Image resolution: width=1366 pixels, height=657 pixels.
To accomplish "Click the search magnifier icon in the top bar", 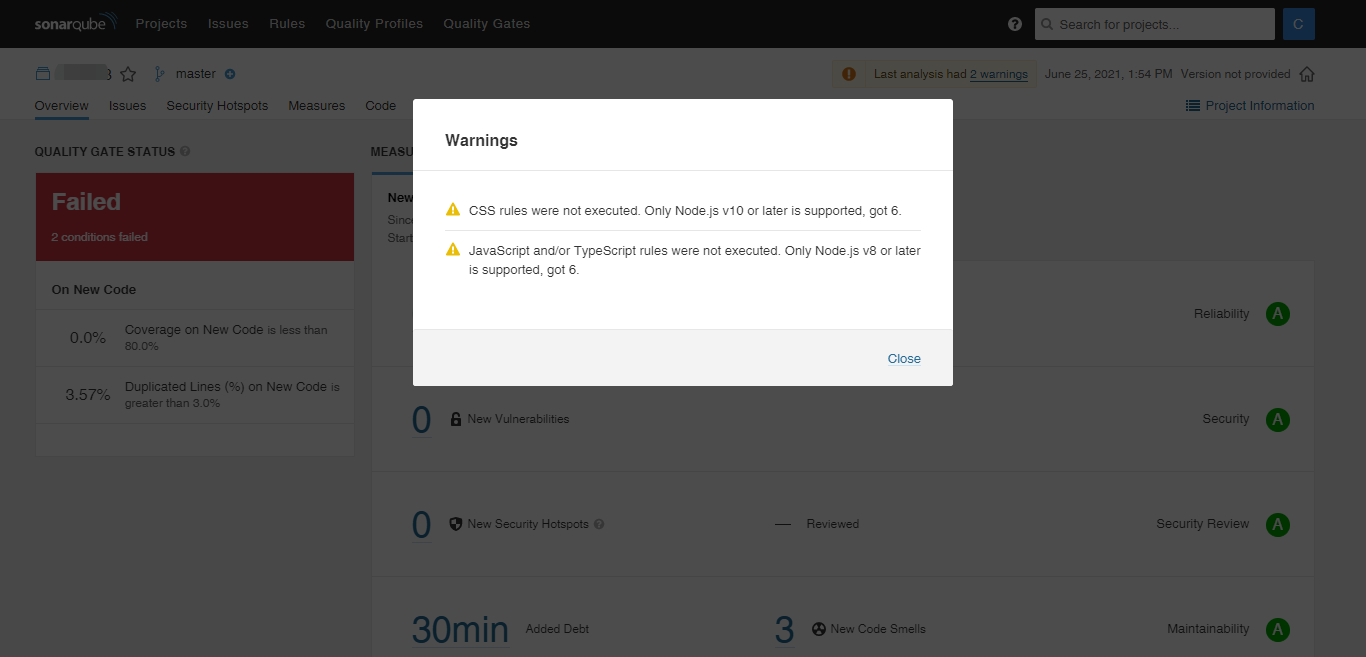I will pos(1046,23).
